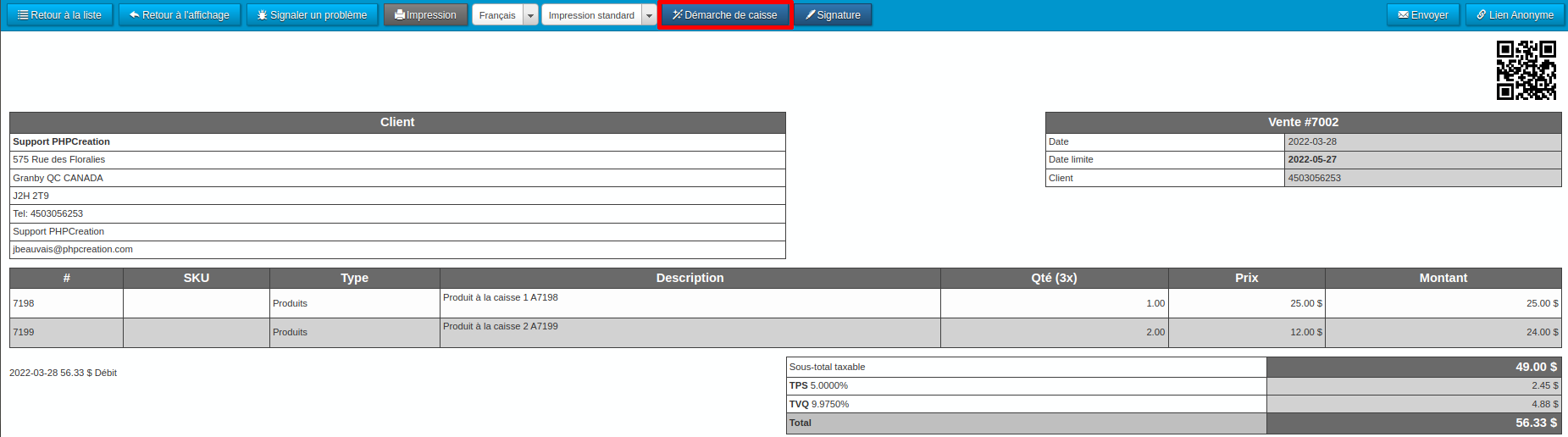Viewport: 1568px width, 437px height.
Task: Select product row 7199
Action: [24, 332]
